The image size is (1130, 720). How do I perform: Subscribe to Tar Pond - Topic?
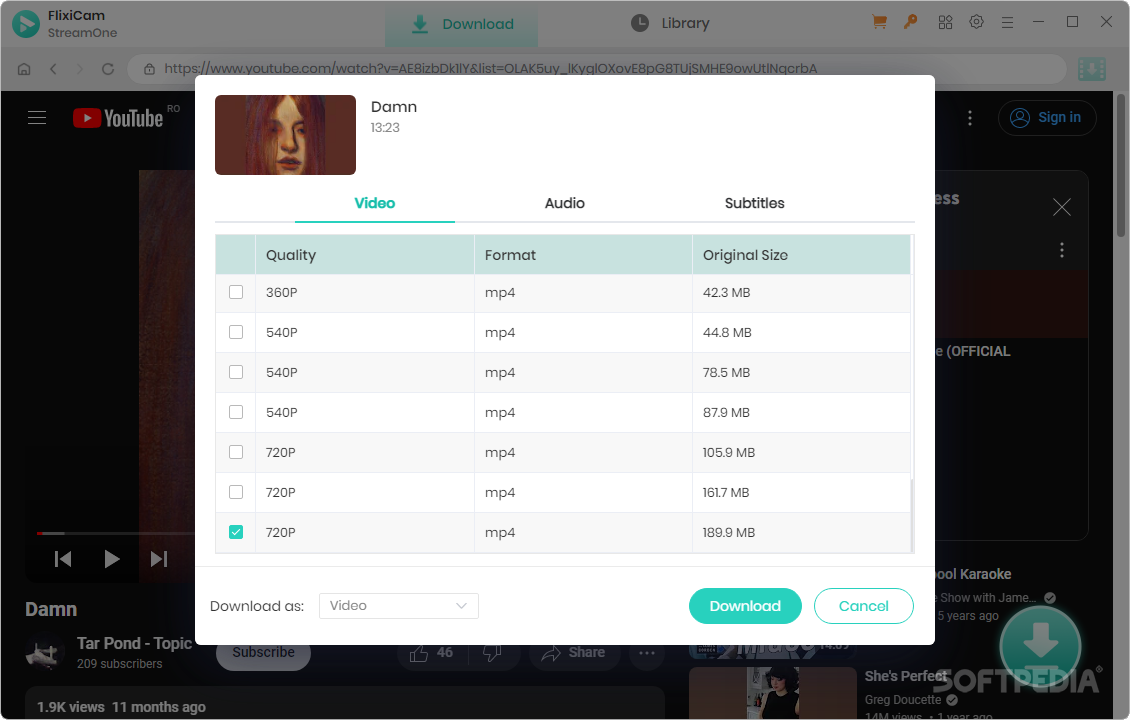[263, 652]
